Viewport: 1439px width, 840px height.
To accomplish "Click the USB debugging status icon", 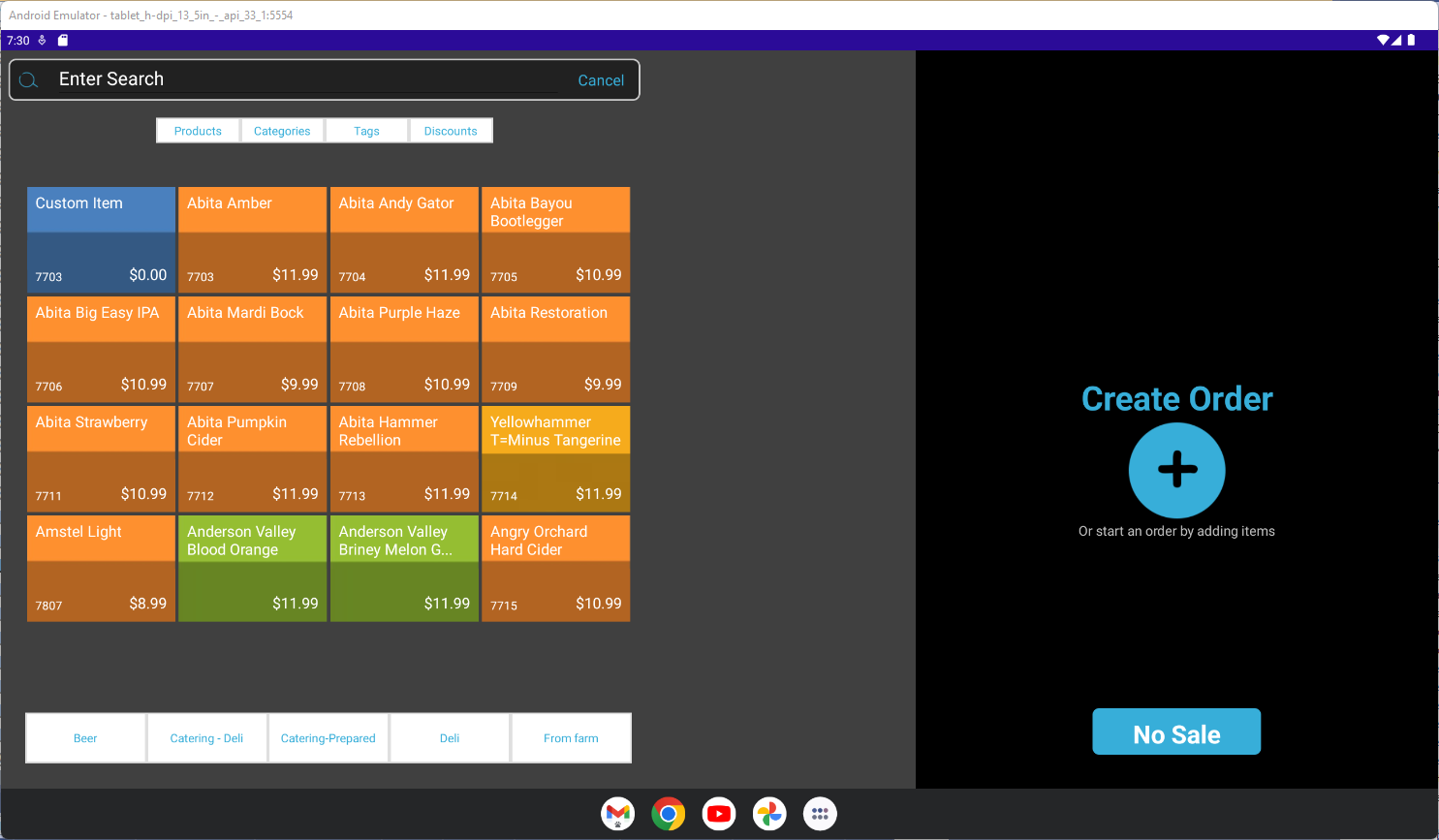I will pyautogui.click(x=42, y=41).
